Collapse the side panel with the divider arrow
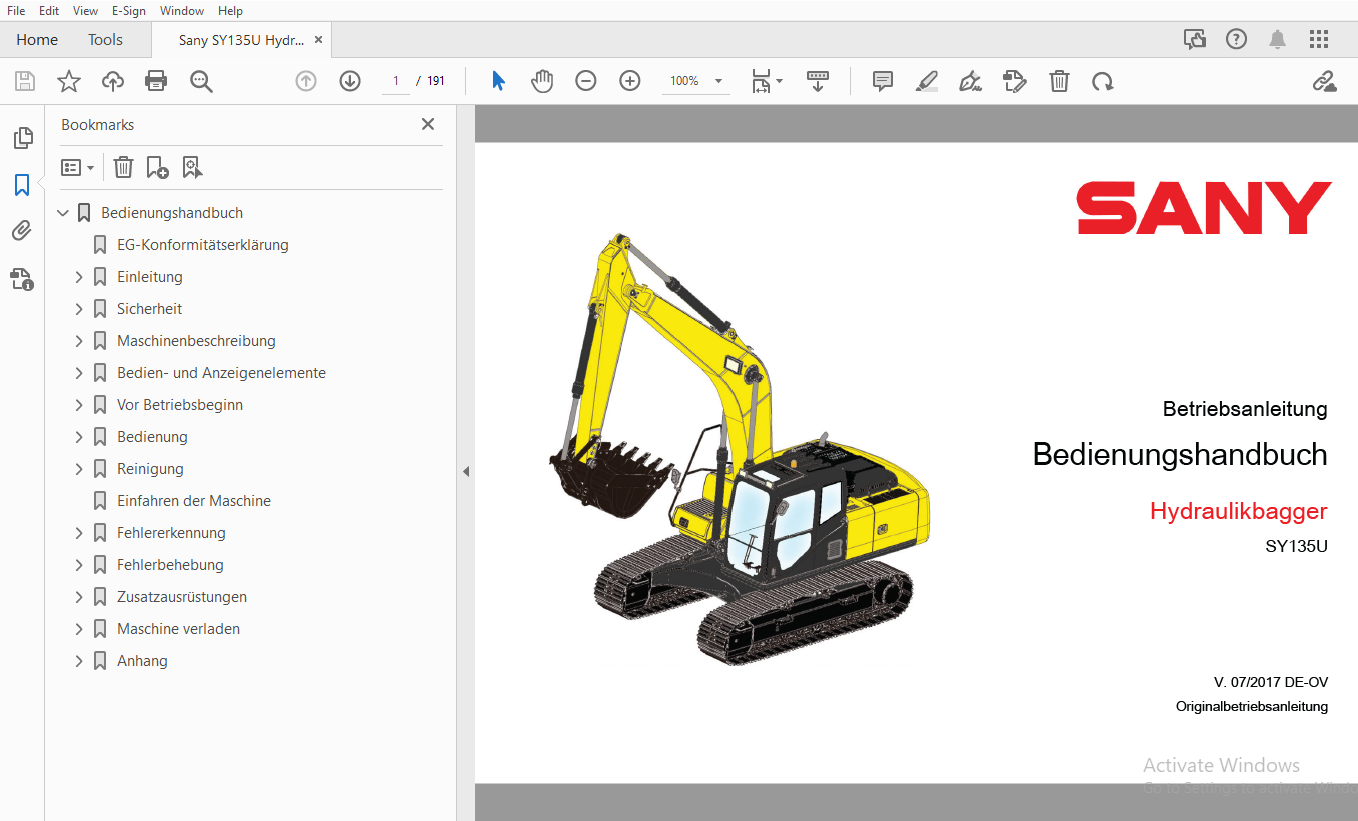The image size is (1358, 821). click(465, 471)
